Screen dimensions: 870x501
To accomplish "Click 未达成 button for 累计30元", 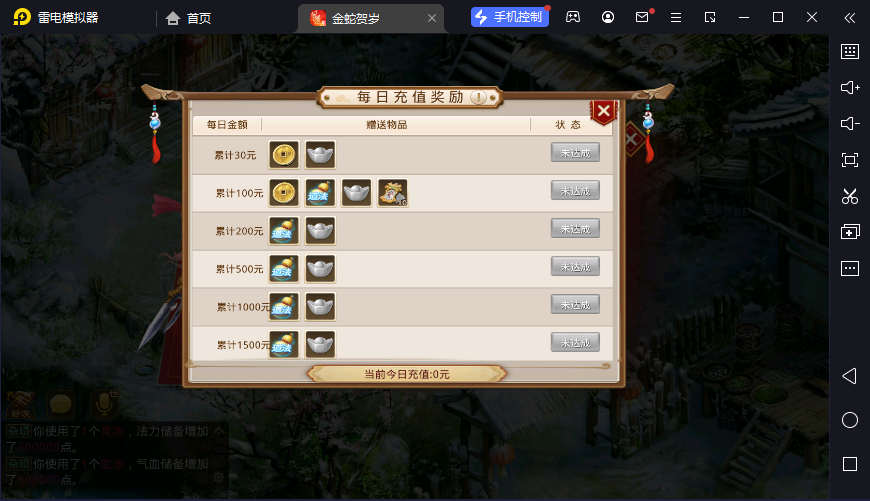I will [575, 153].
